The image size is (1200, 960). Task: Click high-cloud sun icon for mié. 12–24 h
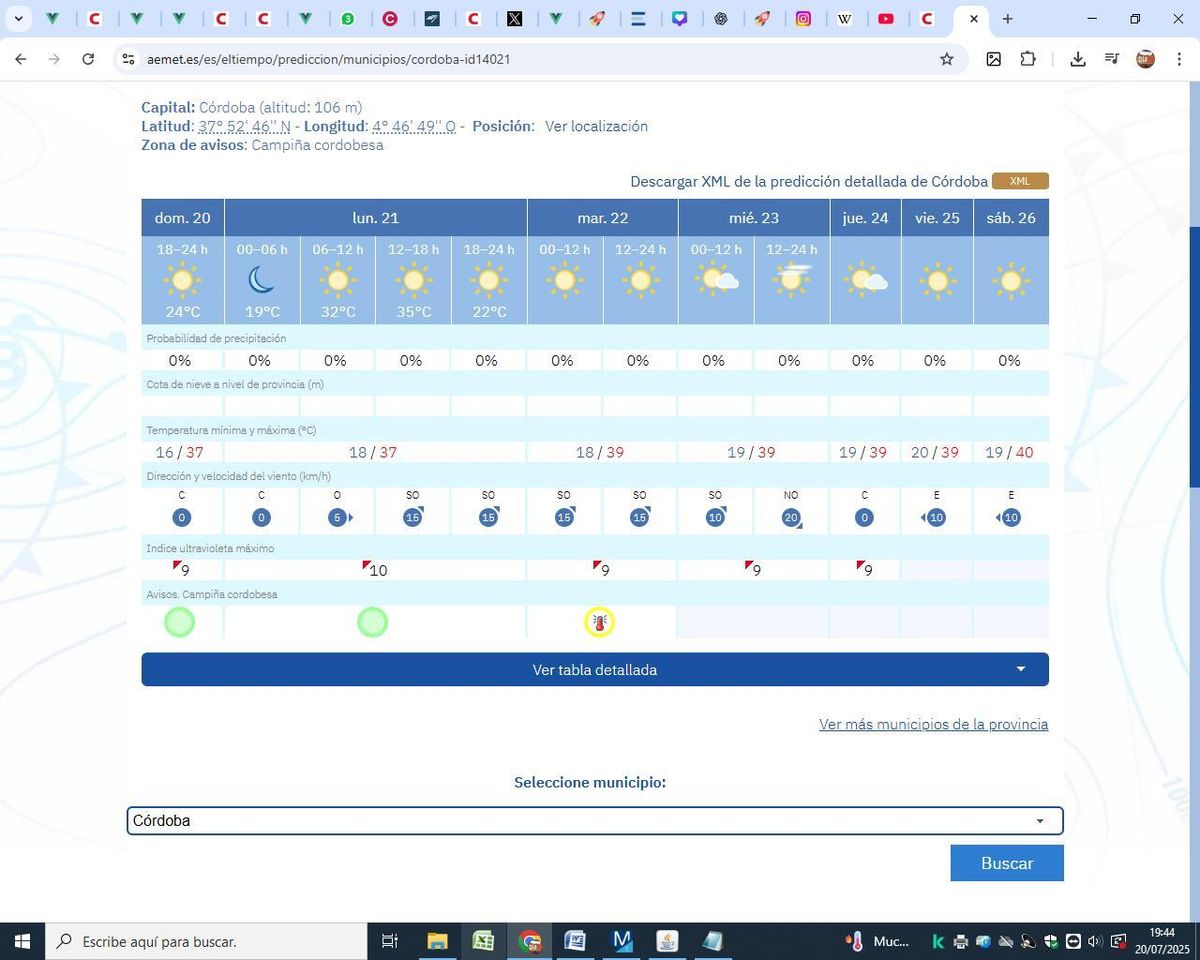[792, 279]
